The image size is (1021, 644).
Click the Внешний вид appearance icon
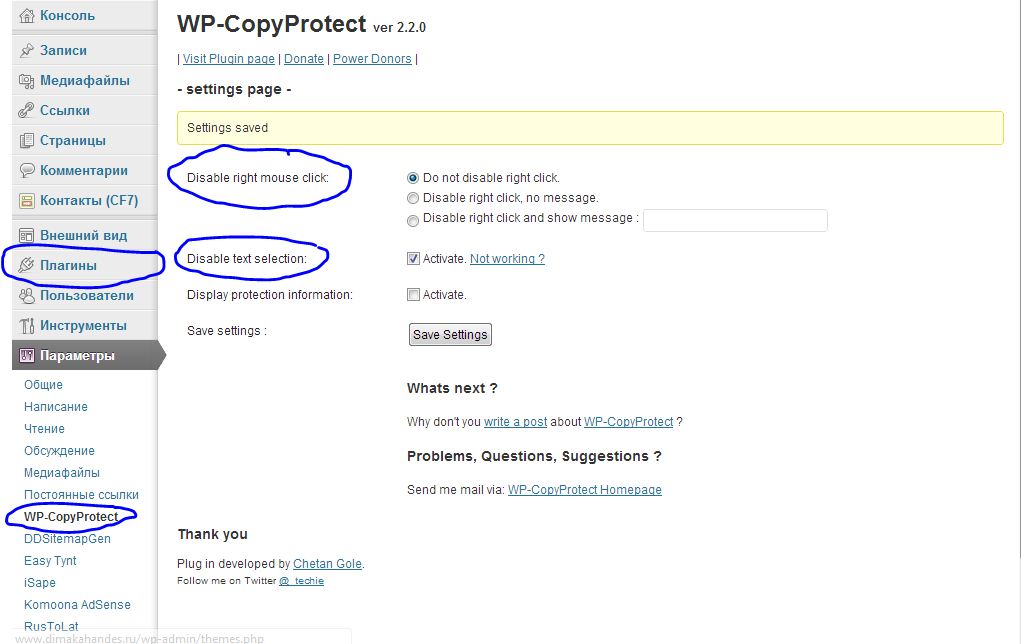tap(27, 236)
